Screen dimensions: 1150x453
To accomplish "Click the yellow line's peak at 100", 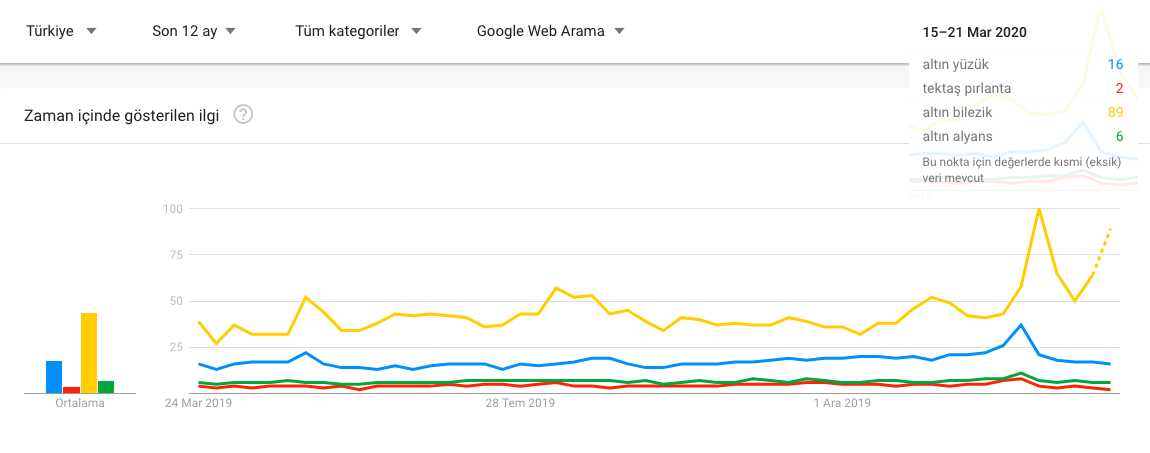I will pyautogui.click(x=1038, y=210).
